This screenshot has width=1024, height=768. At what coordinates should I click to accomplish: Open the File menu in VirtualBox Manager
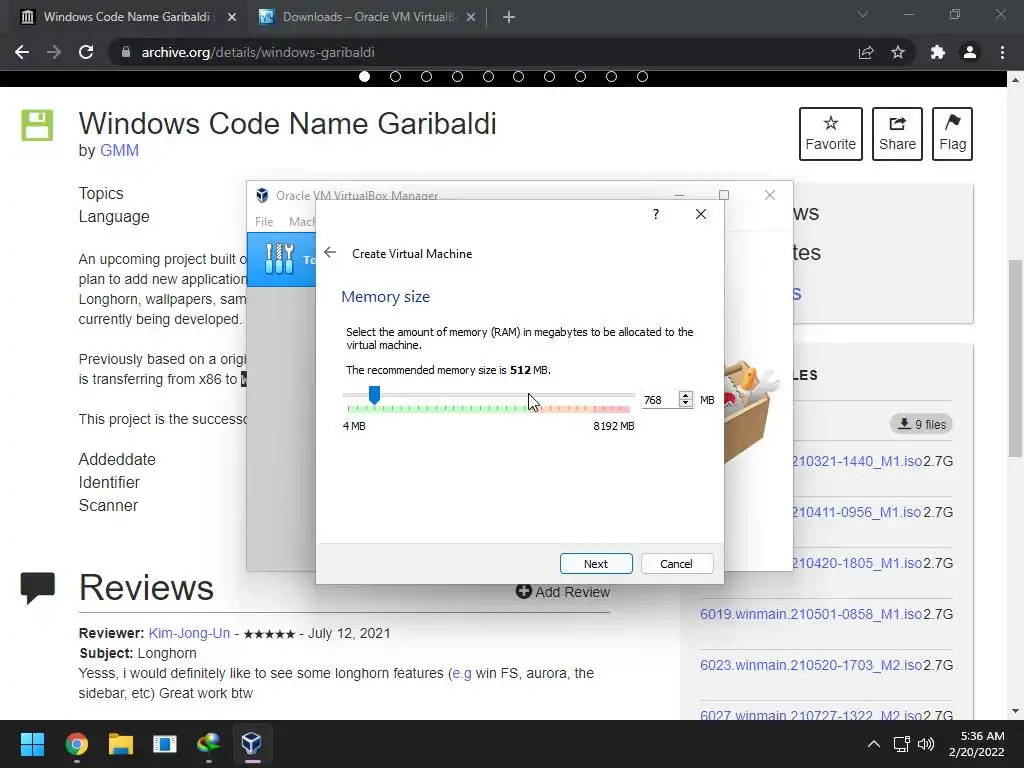(x=264, y=221)
